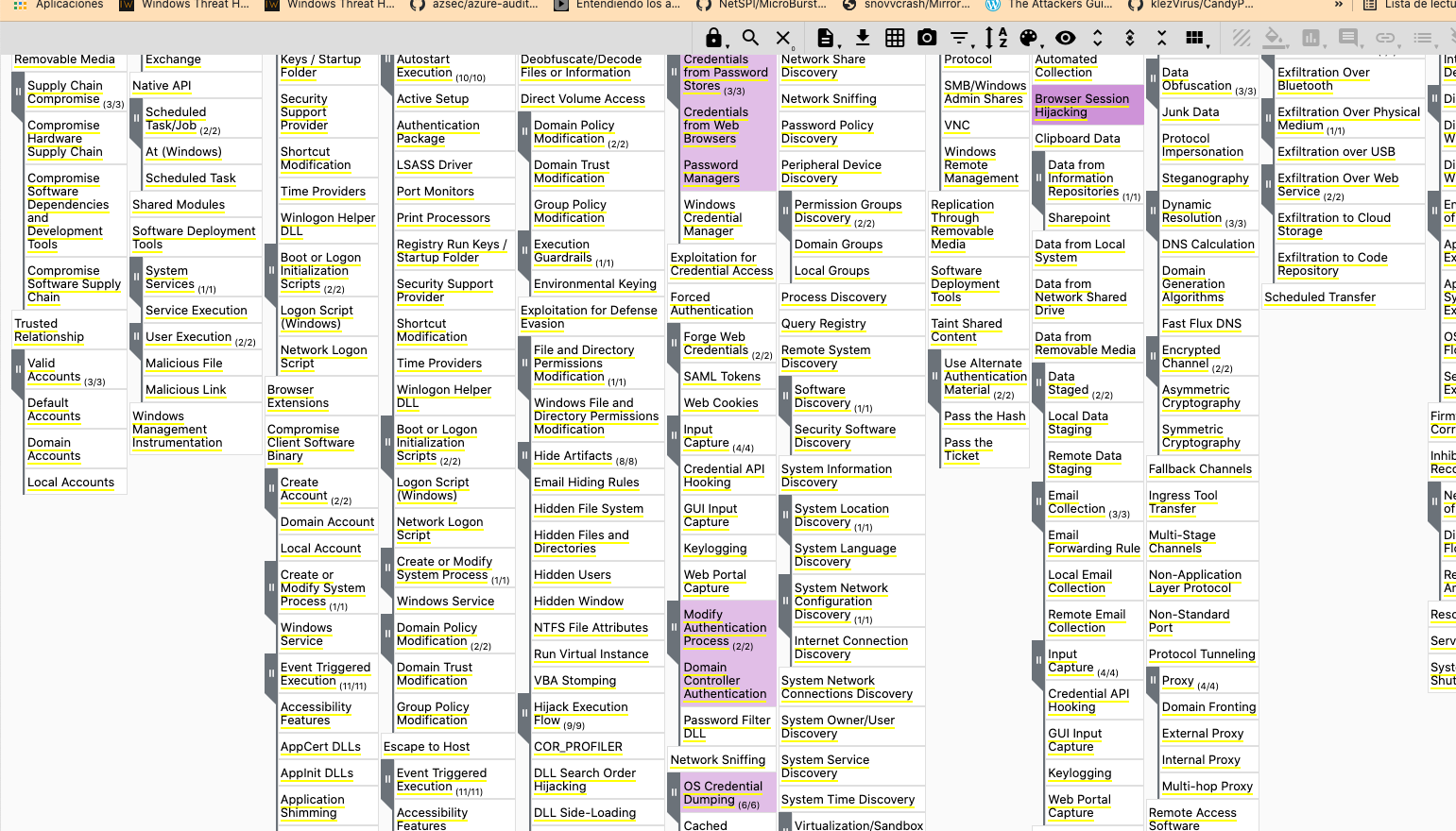Screen dimensions: 1456x831
Task: Toggle sub-techniques handle beside Hide Artifacts
Action: coord(523,456)
